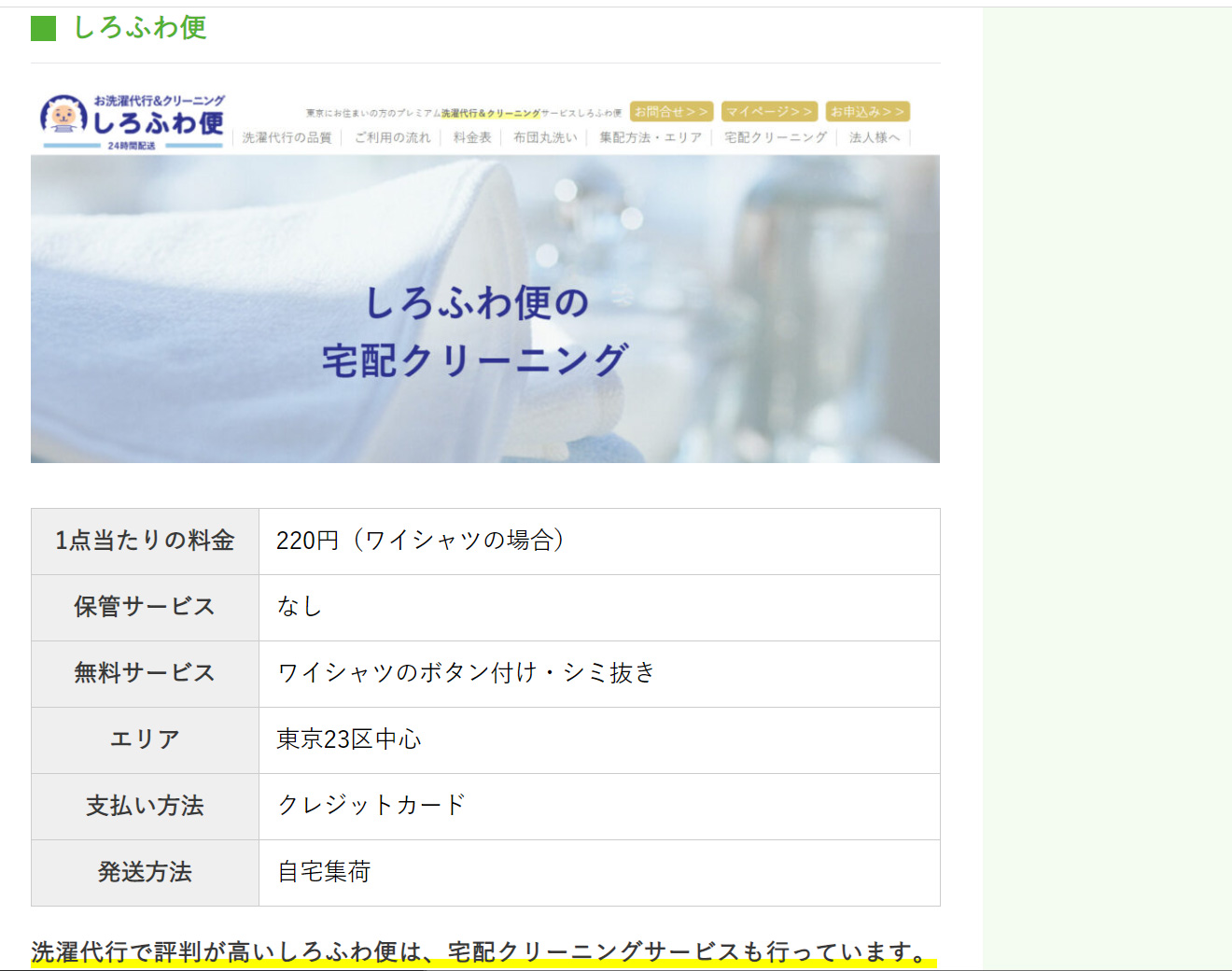Click the green しろふわ便 section heading

[x=140, y=28]
